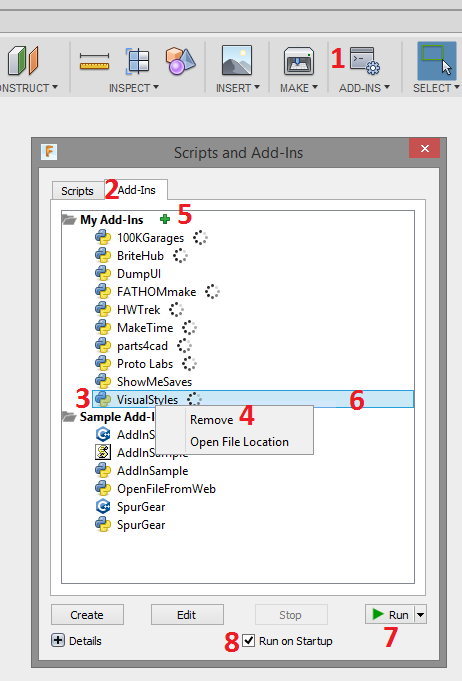Open the MAKE dropdown menu
The image size is (462, 681).
coord(299,88)
